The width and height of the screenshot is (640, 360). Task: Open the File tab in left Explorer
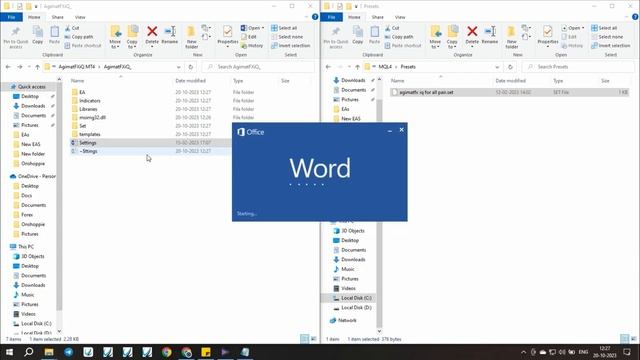[x=11, y=17]
